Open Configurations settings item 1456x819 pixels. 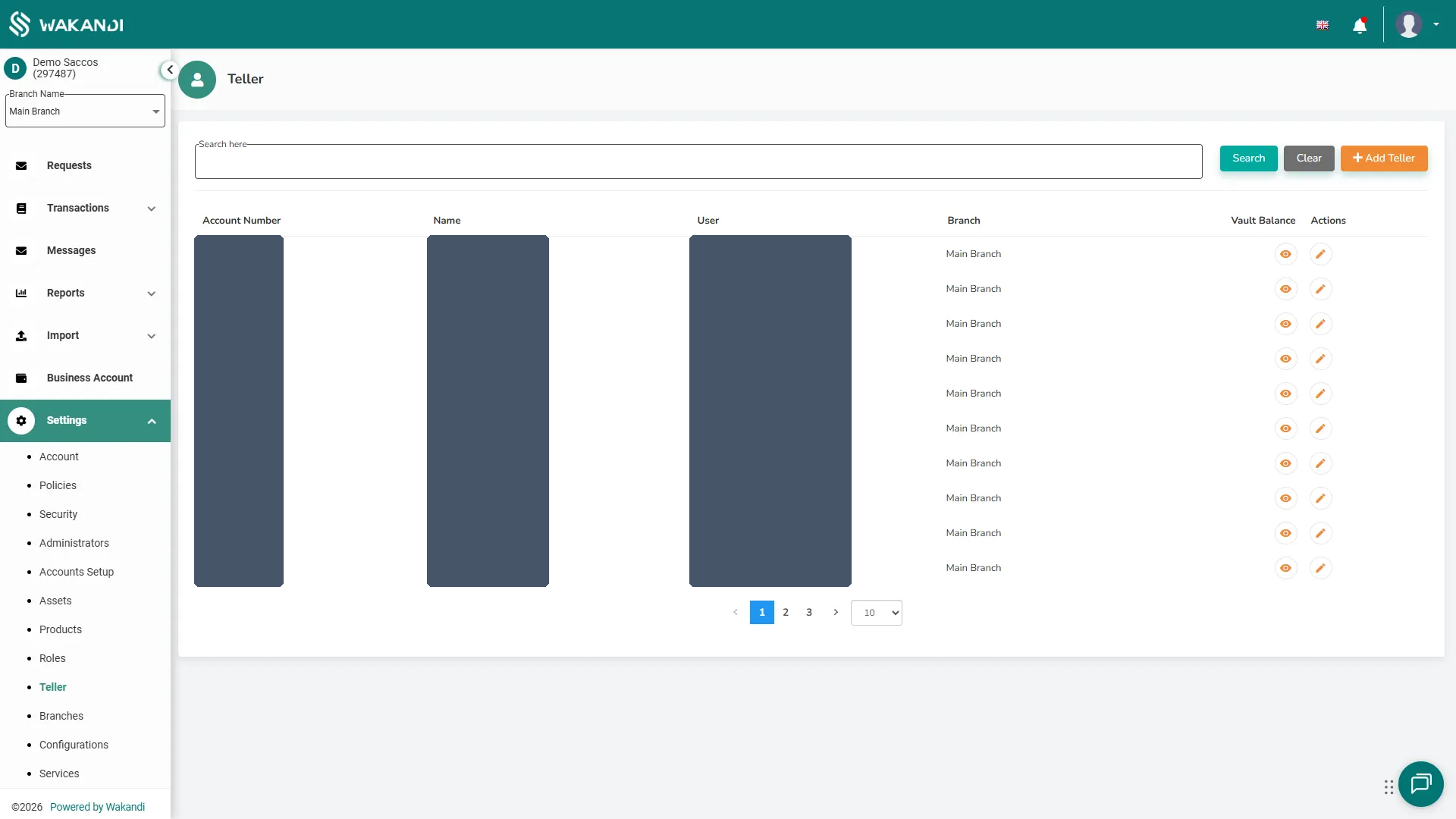(74, 745)
